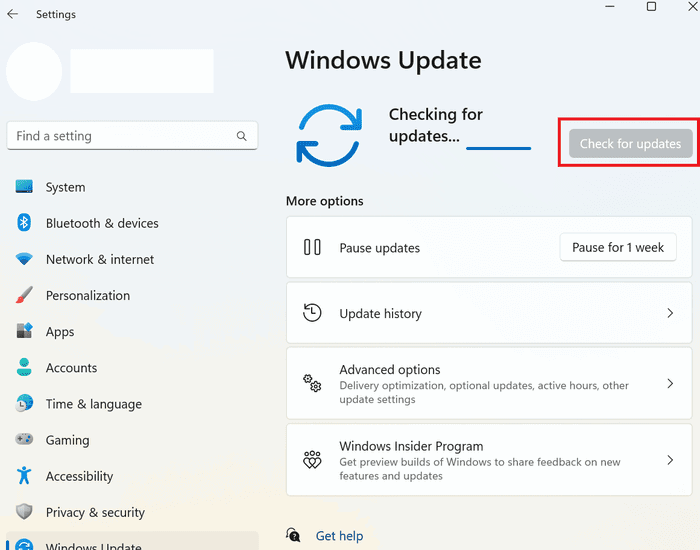700x550 pixels.
Task: Click the Bluetooth icon in sidebar
Action: pos(24,222)
